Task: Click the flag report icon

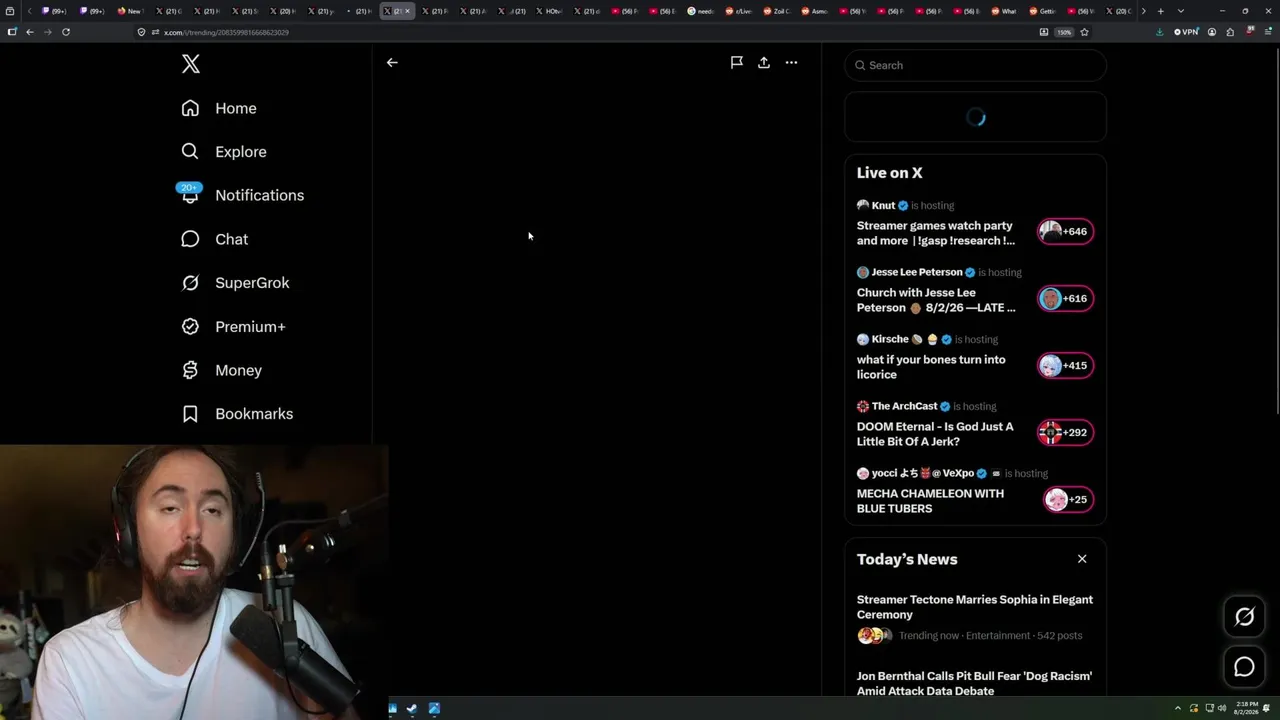Action: pos(736,62)
